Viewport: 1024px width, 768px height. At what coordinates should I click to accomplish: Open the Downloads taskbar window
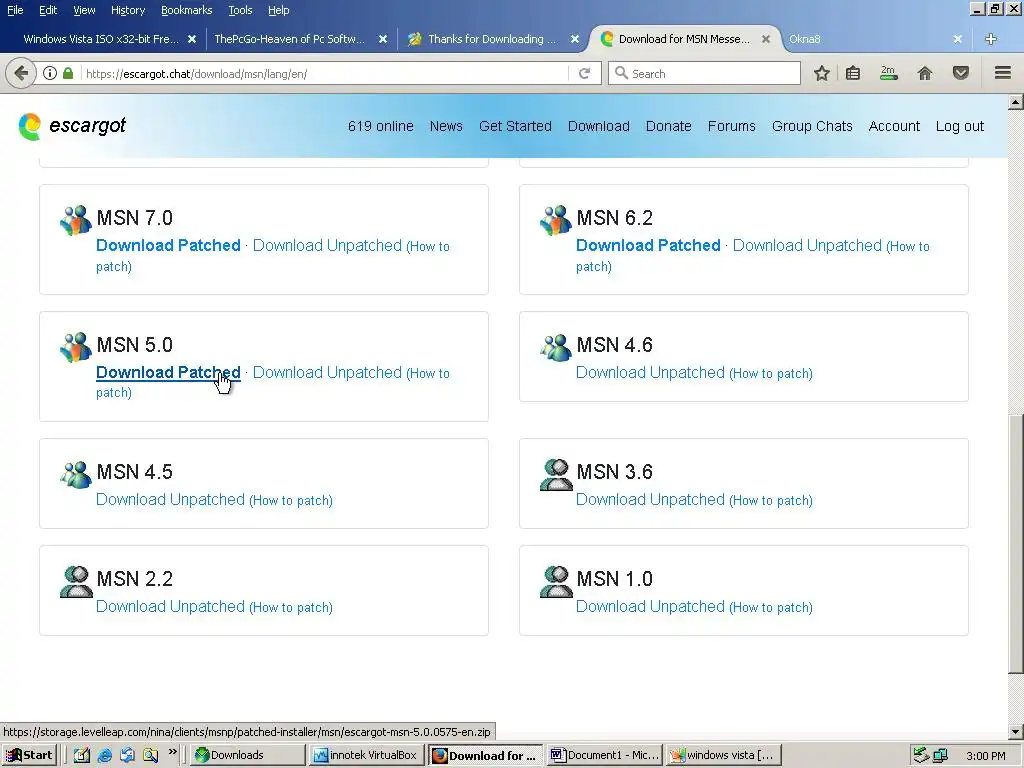coord(247,755)
